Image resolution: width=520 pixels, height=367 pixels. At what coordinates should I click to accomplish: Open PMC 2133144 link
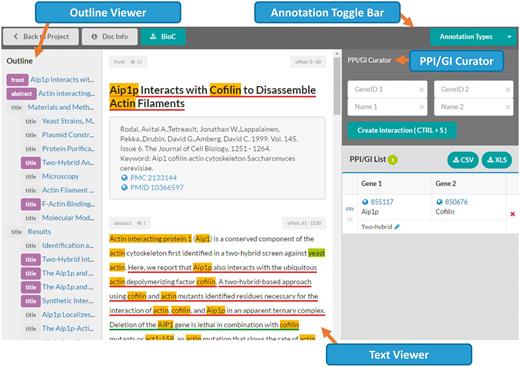(153, 178)
